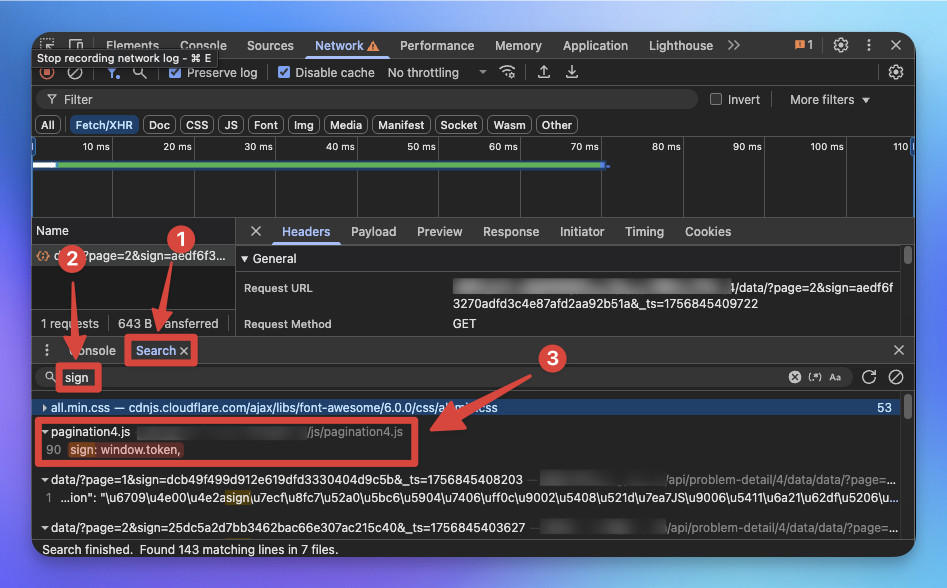Show the Preview tab of request
Screen dimensions: 947x588
point(440,232)
